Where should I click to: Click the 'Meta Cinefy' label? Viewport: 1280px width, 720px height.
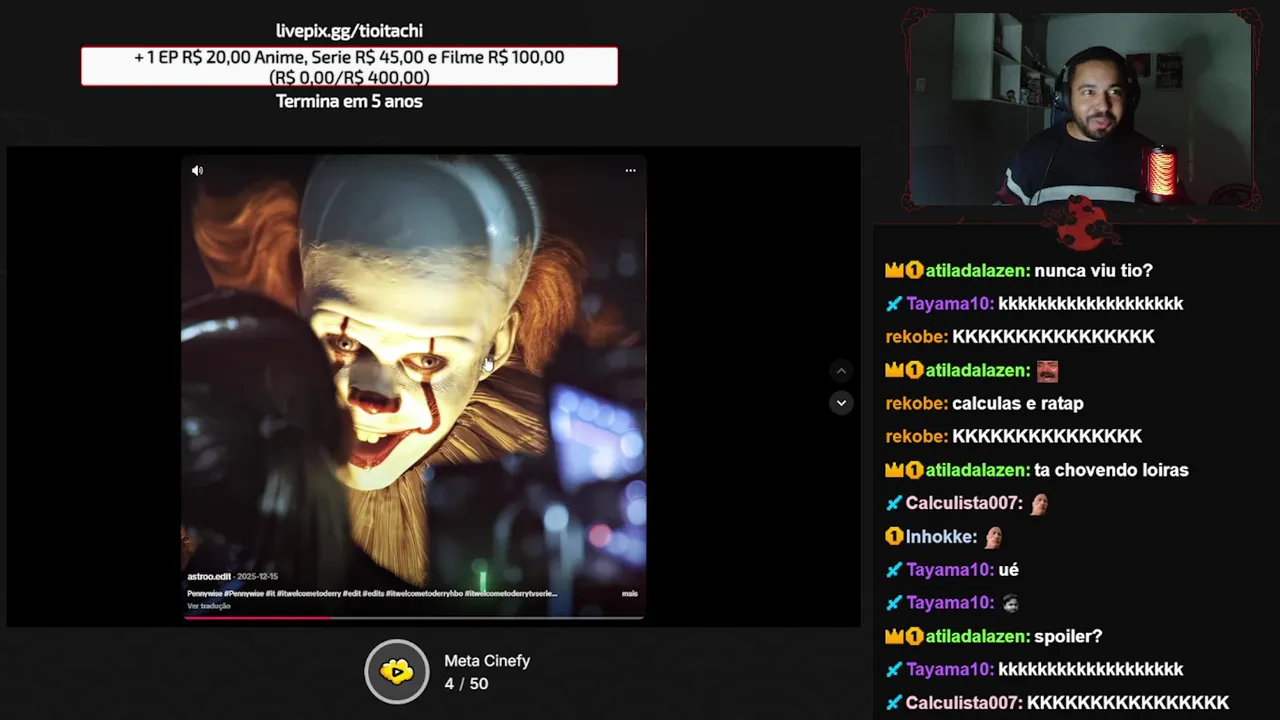tap(487, 661)
